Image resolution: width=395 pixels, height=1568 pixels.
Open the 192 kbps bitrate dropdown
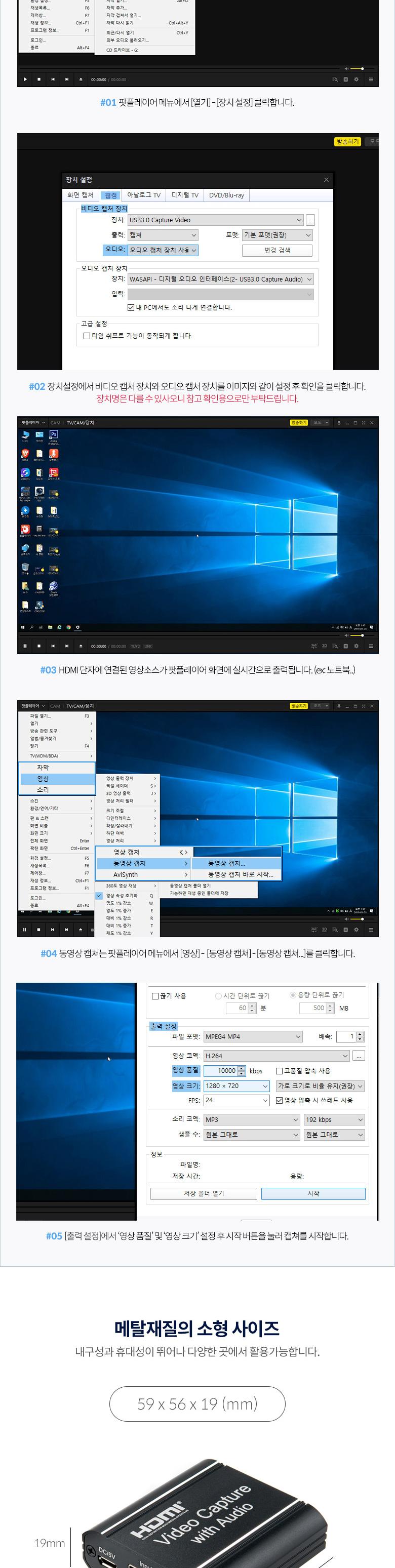tap(334, 1120)
